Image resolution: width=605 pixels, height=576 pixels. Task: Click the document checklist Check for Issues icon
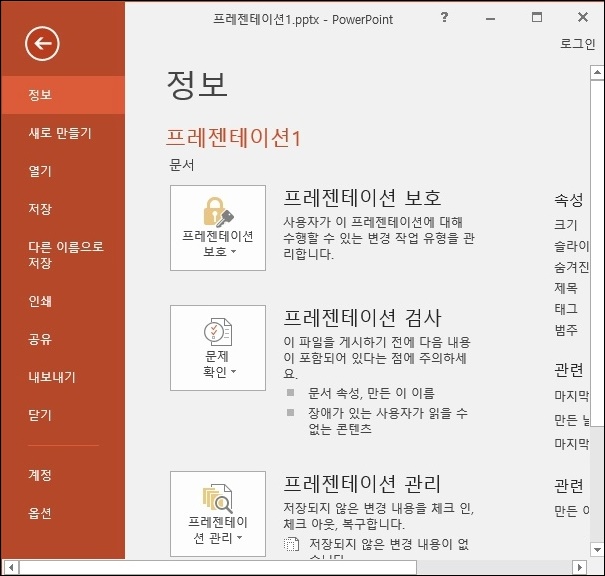218,331
